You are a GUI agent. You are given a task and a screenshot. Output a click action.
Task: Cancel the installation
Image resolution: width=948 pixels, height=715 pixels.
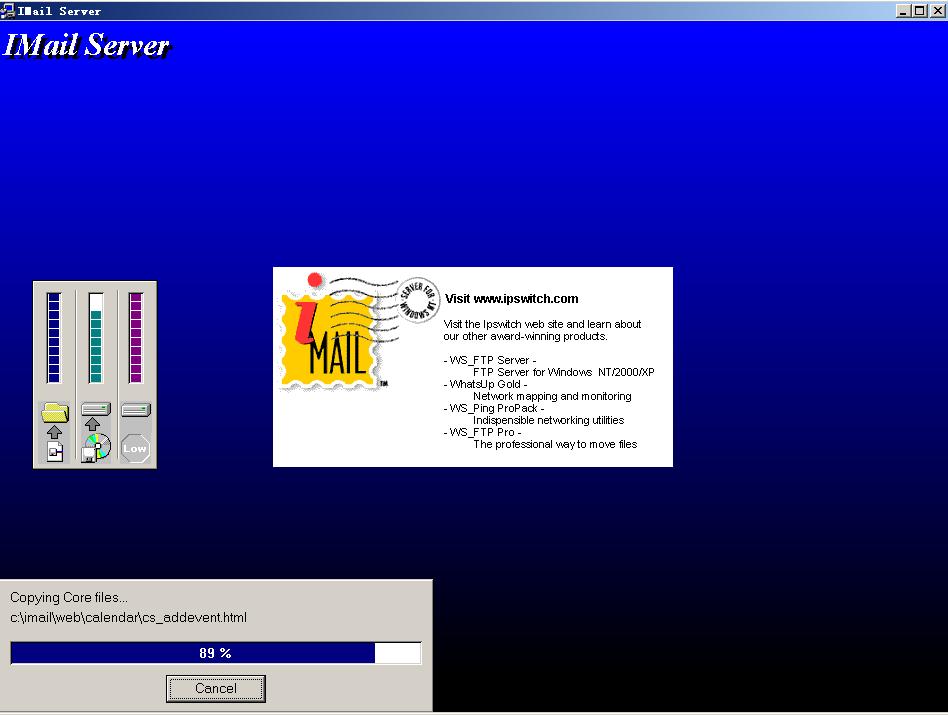[x=216, y=688]
